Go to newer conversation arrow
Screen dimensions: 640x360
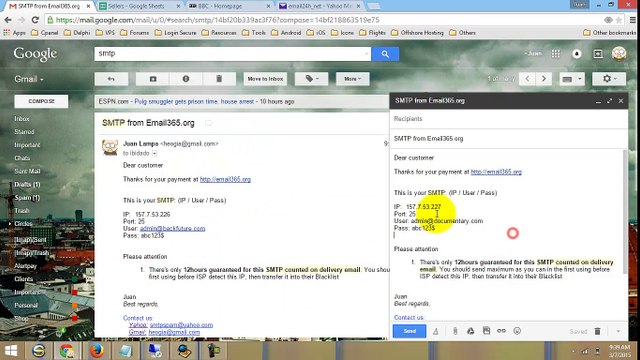point(527,79)
